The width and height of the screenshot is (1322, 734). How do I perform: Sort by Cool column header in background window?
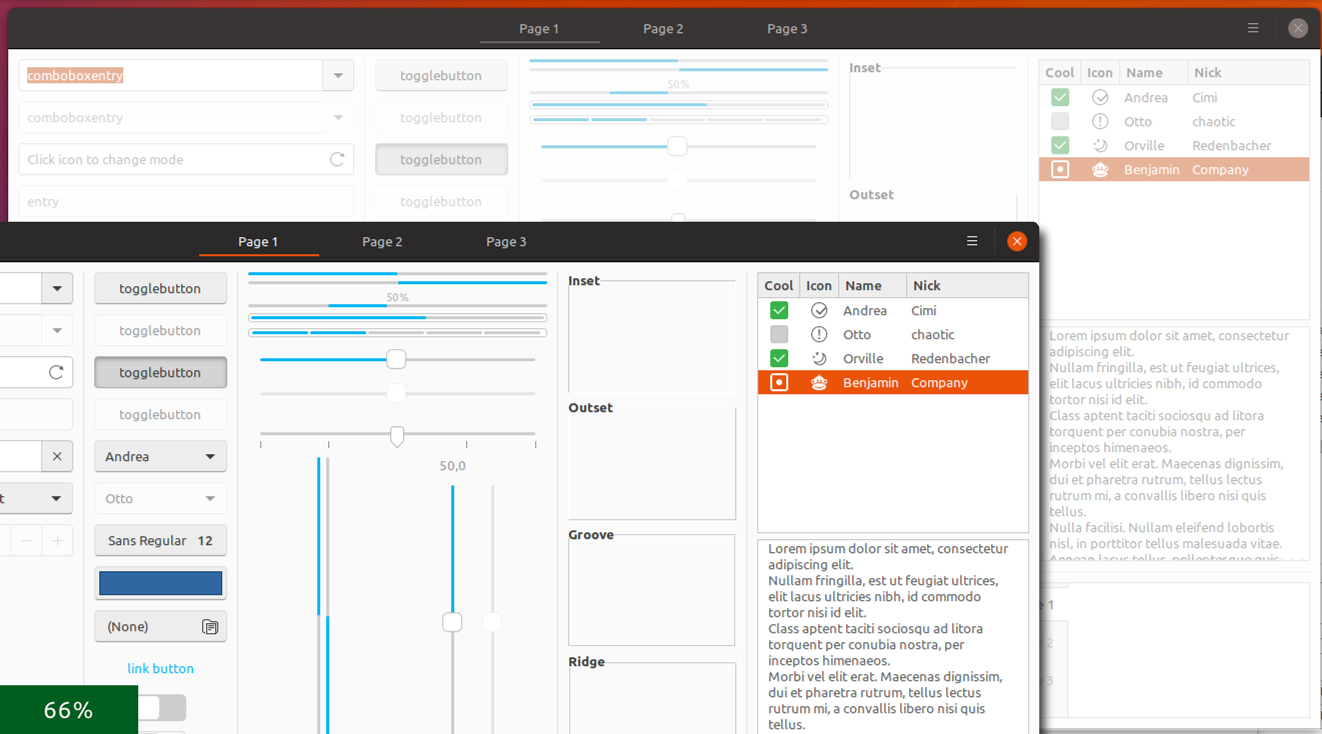pyautogui.click(x=1060, y=72)
